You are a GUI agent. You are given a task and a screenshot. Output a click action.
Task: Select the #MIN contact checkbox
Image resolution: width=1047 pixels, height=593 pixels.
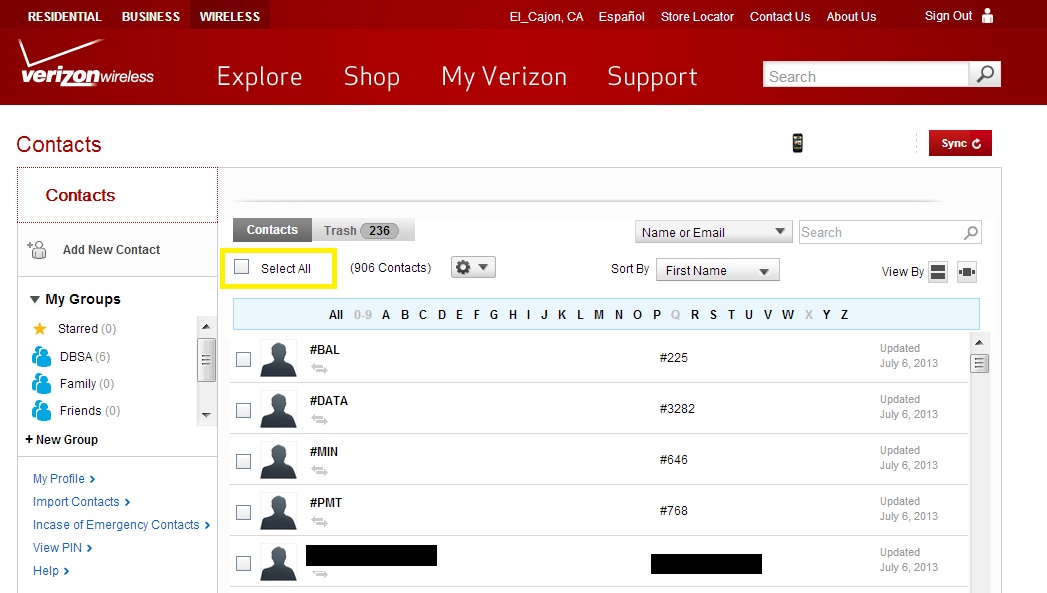tap(243, 461)
